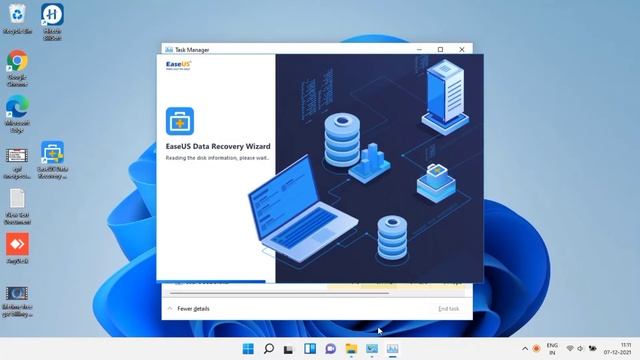Minimize the Task Manager window
The image size is (640, 360).
coord(419,49)
